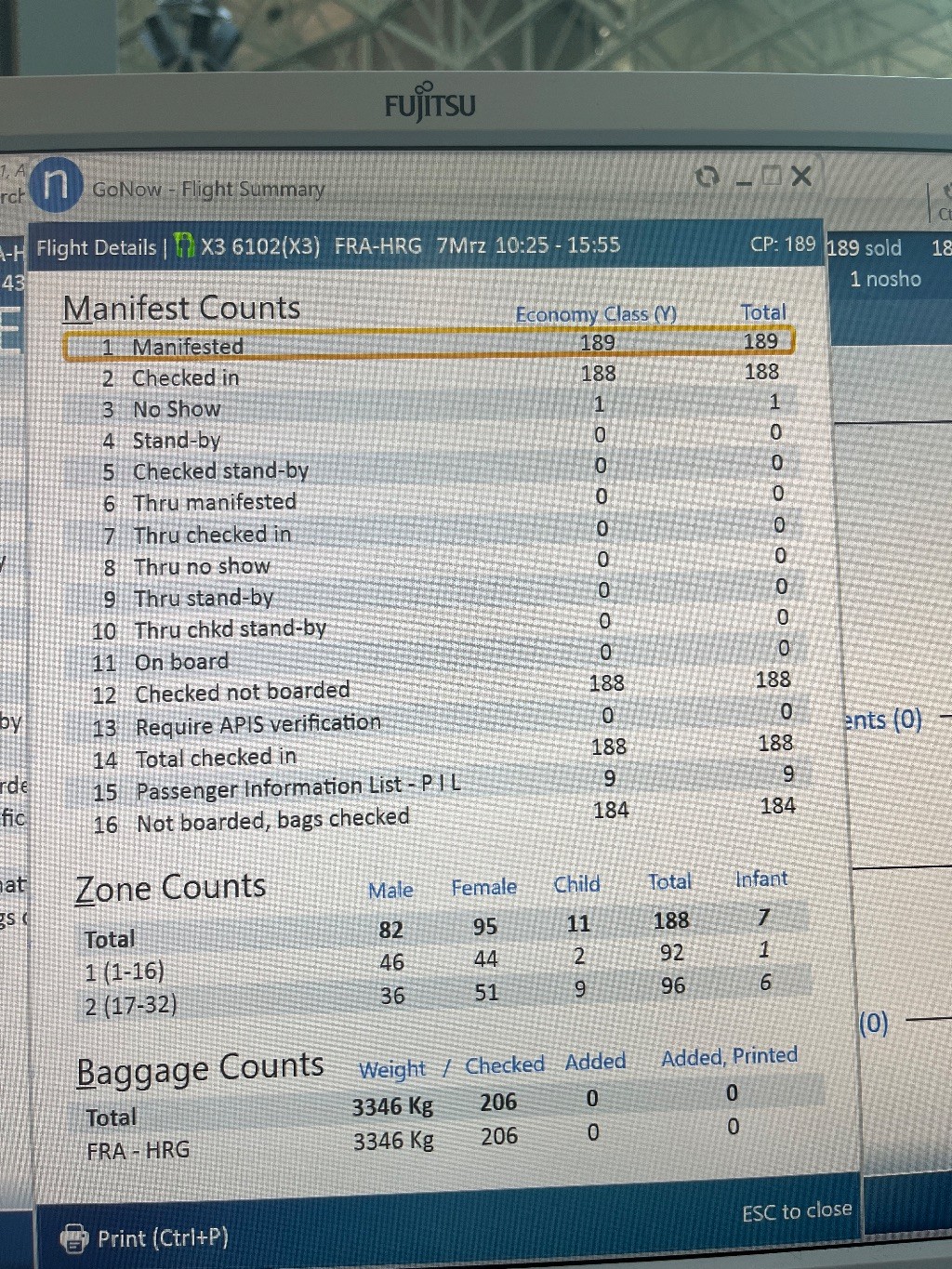The image size is (952, 1269).
Task: Click the Infant column header in Zone Counts
Action: point(760,879)
